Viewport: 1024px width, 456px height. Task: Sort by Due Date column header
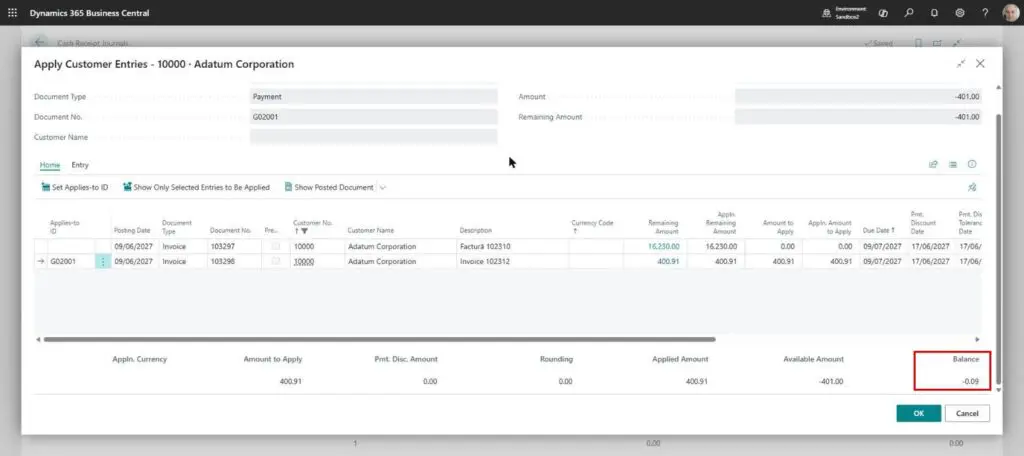pos(876,231)
